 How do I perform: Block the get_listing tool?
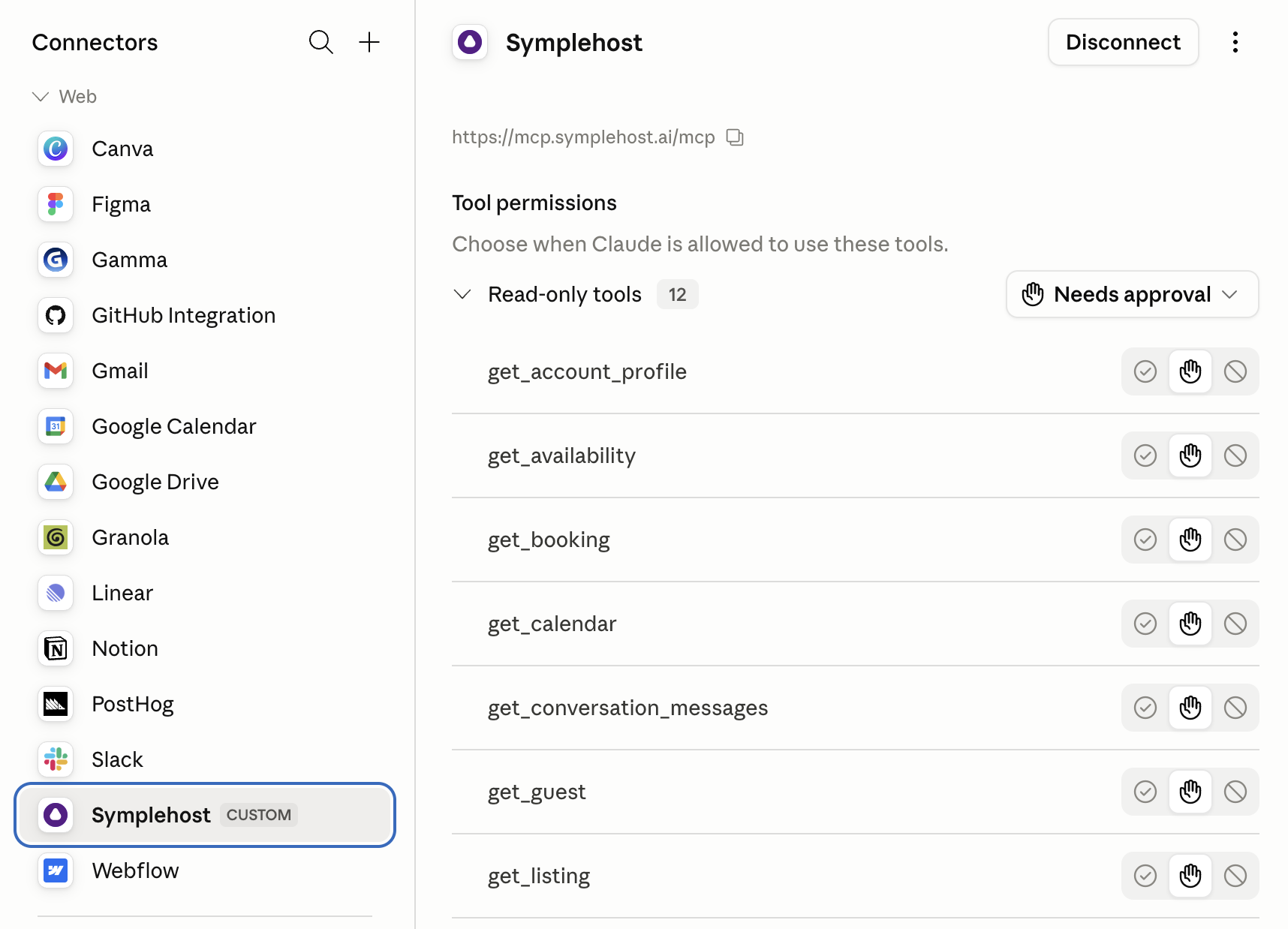1235,876
